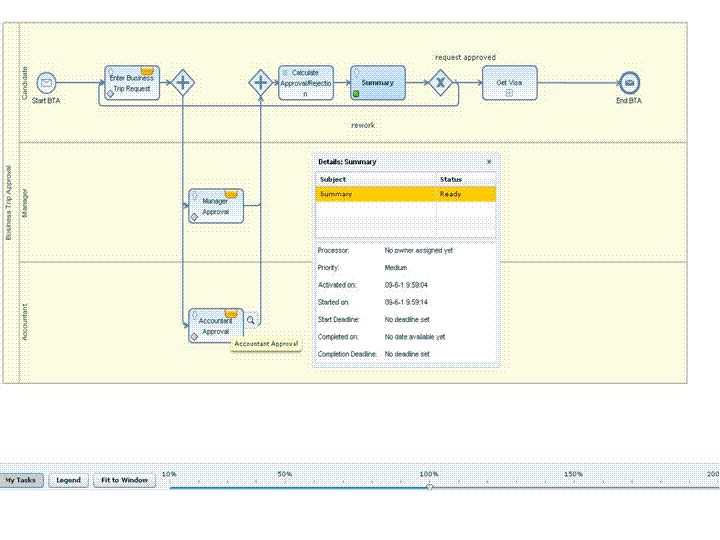Click the exclusive X gateway after Summary

(440, 83)
